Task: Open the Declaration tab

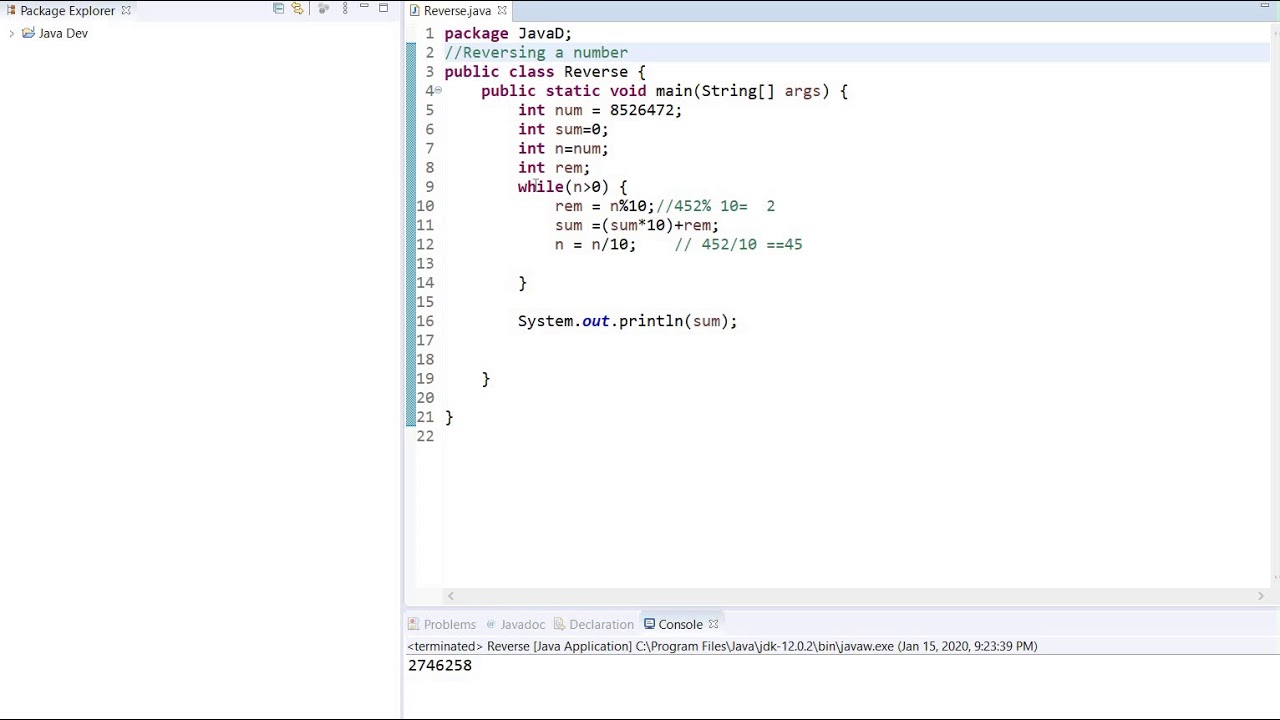Action: pyautogui.click(x=601, y=624)
